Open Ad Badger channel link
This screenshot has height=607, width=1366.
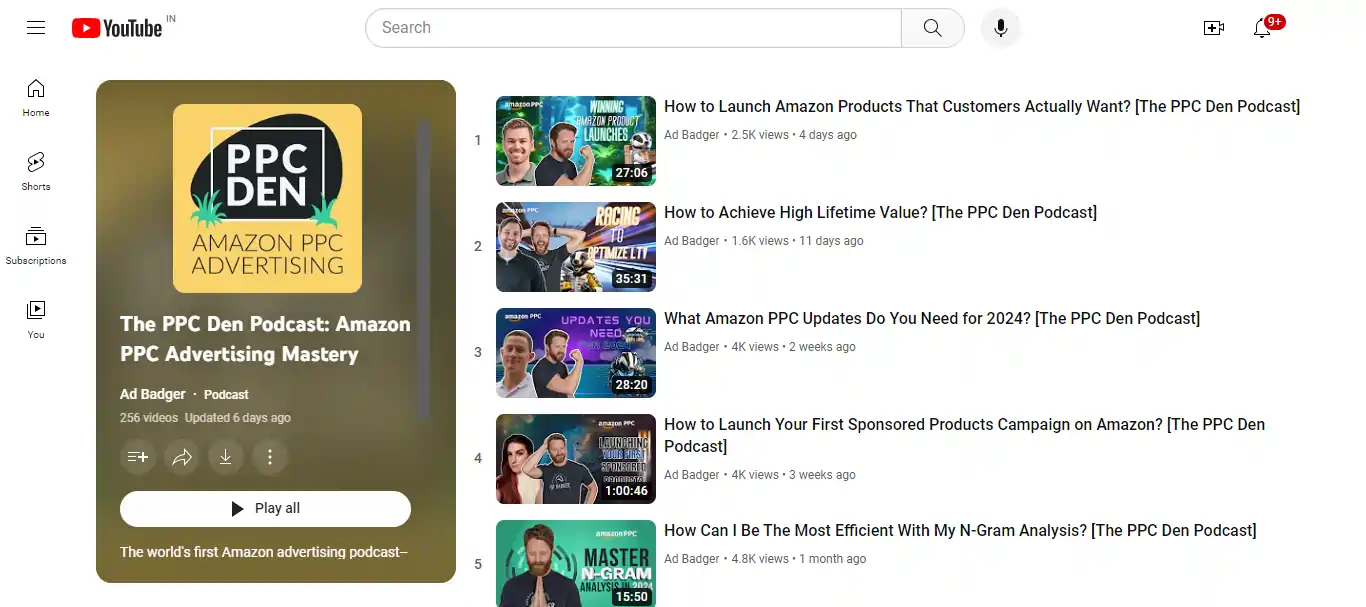click(x=152, y=393)
